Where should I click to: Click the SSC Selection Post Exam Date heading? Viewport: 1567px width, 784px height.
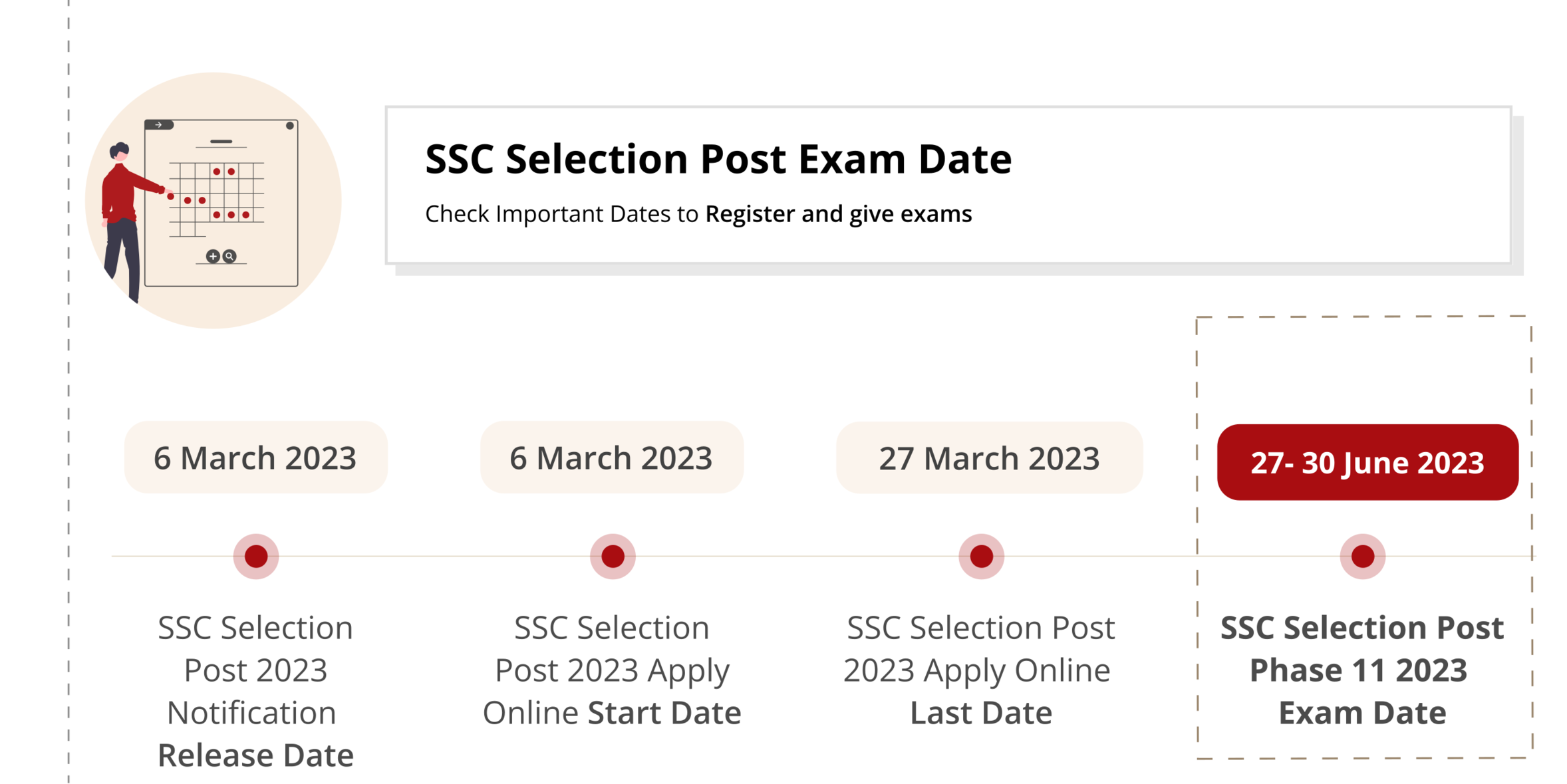pos(718,160)
